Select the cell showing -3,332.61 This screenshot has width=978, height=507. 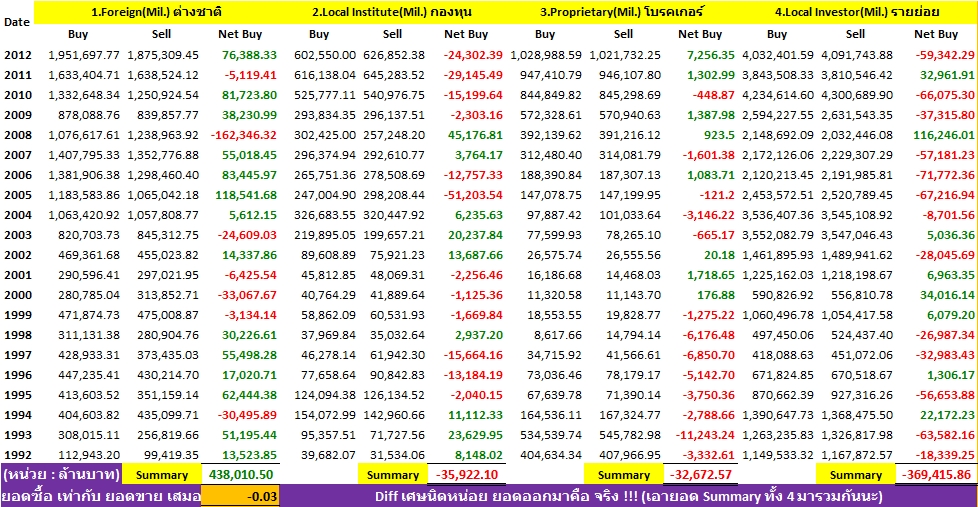709,455
